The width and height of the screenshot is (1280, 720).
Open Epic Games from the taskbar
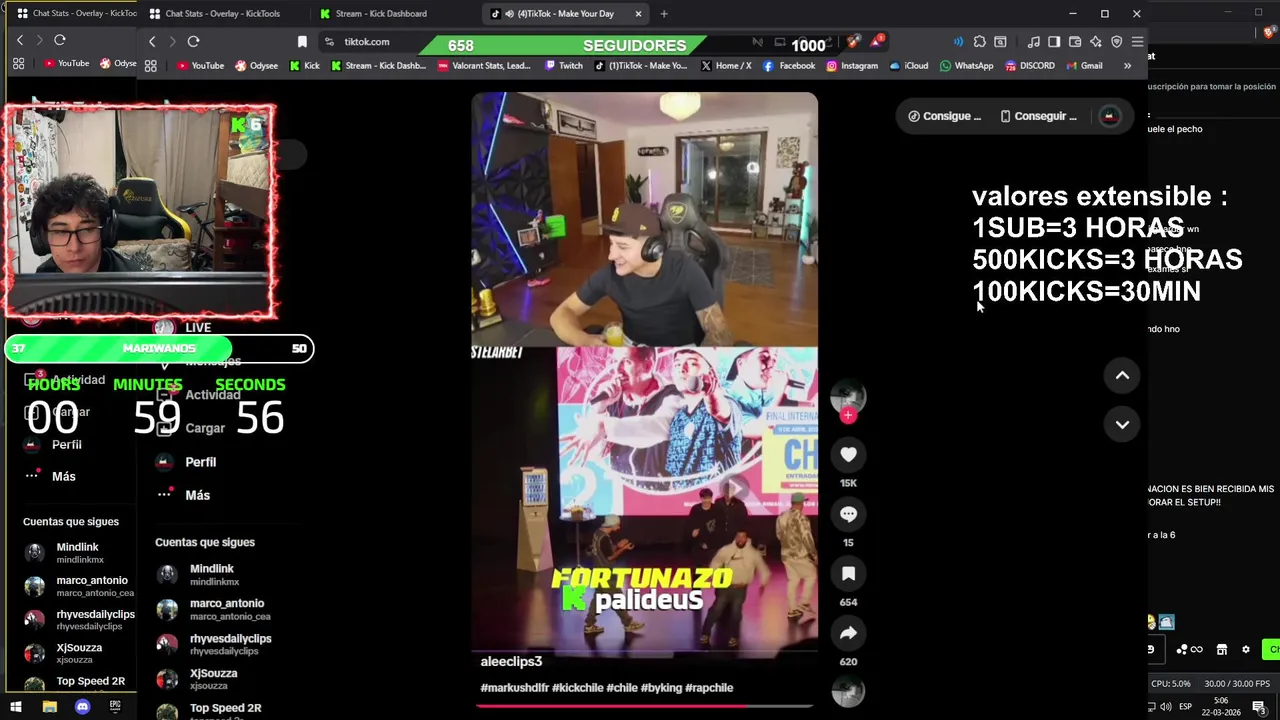[115, 707]
